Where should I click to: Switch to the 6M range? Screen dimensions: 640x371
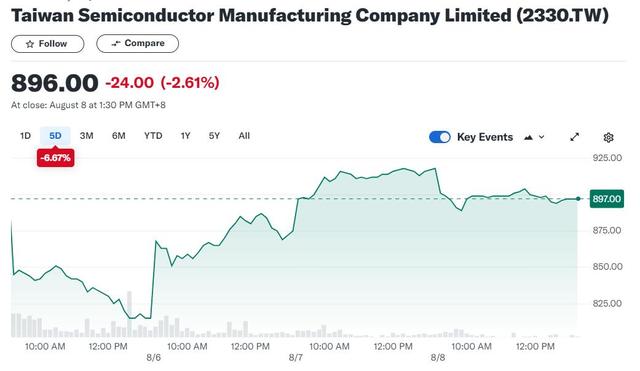[x=118, y=136]
